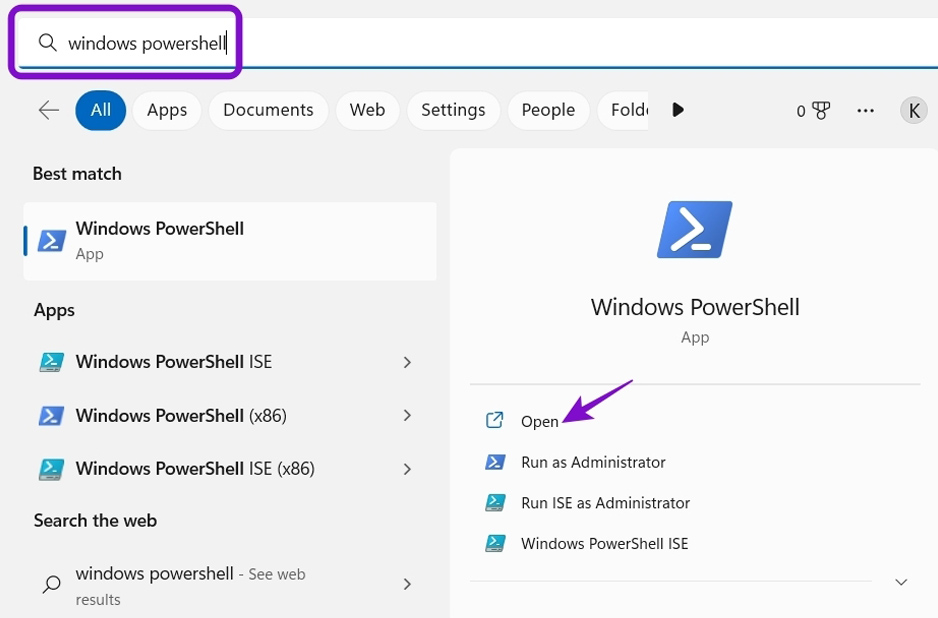Switch to the Settings filter tab
The height and width of the screenshot is (618, 938).
pos(453,110)
